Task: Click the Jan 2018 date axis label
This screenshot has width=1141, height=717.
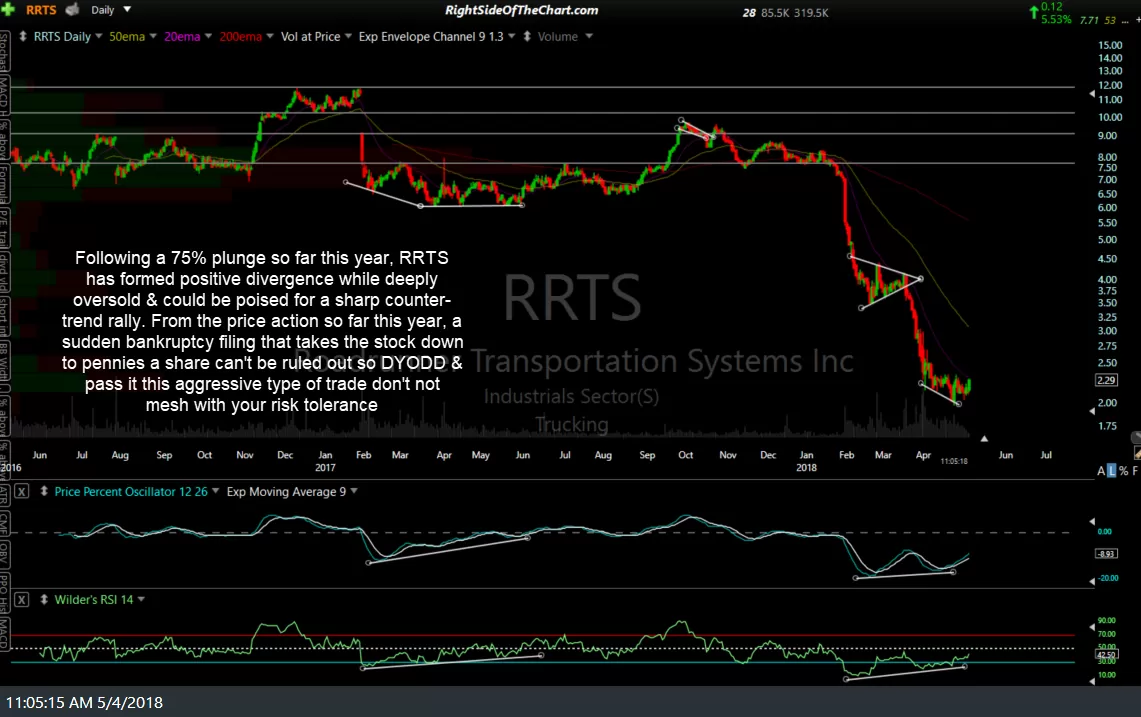Action: (806, 461)
